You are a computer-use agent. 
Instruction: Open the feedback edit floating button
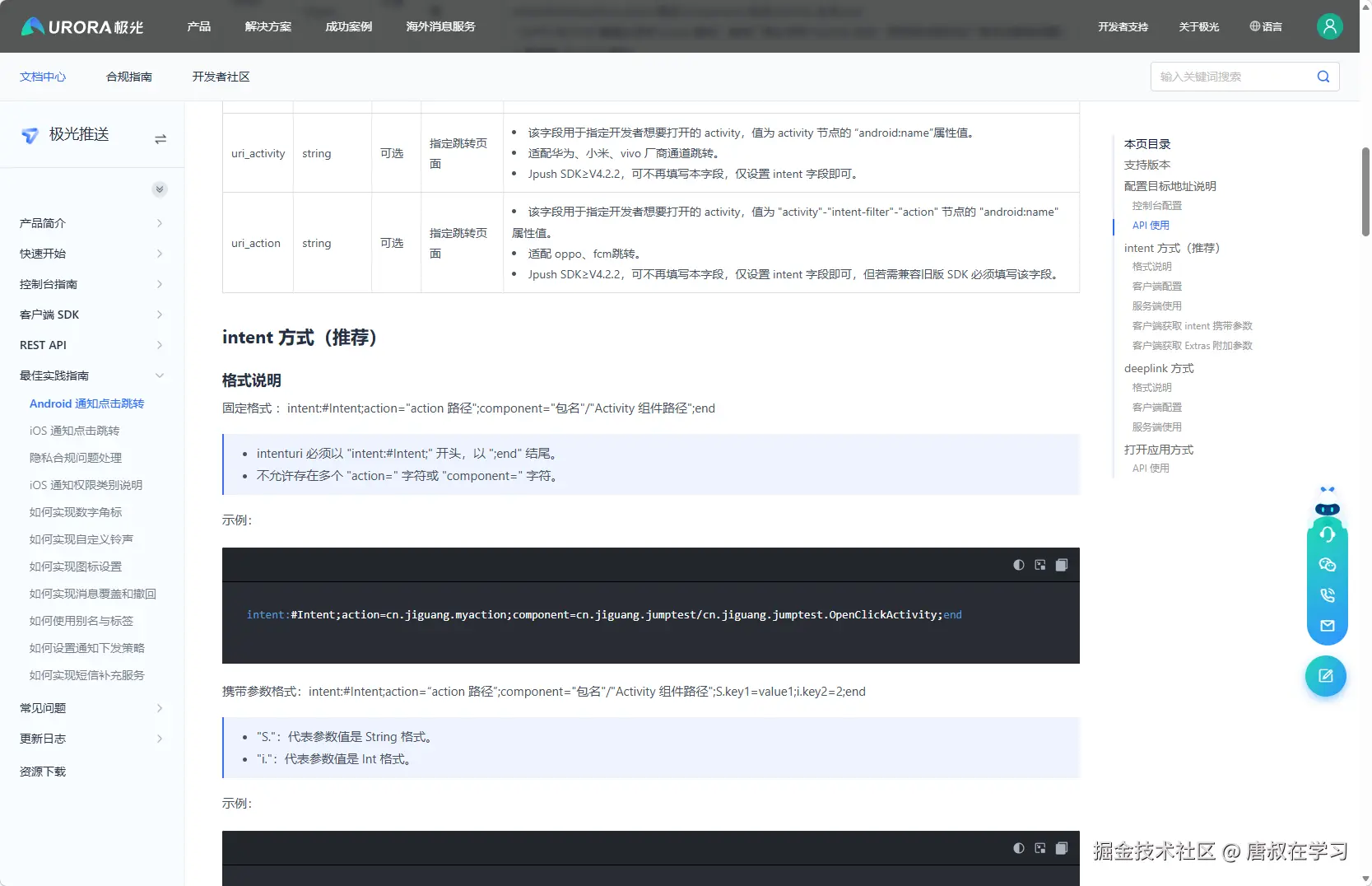1325,676
